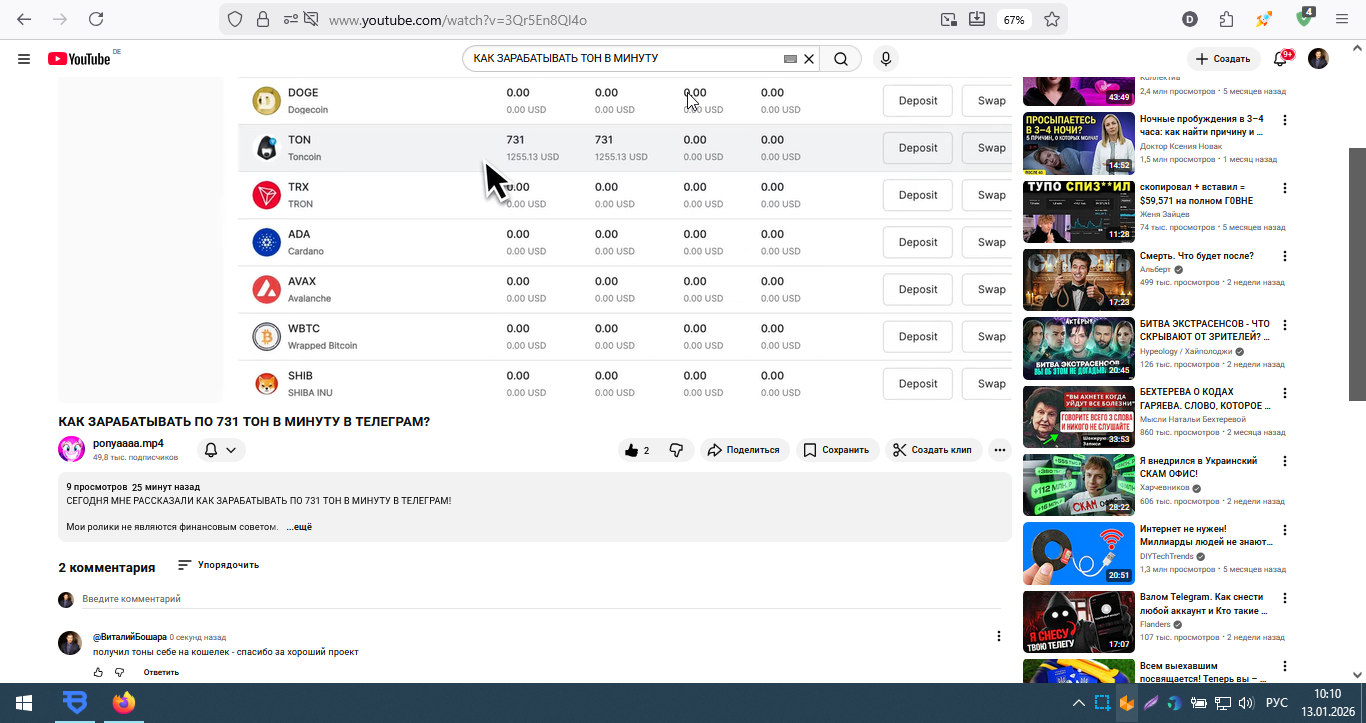Dislike the ВиталийБошара comment
Viewport: 1366px width, 723px height.
coord(119,672)
